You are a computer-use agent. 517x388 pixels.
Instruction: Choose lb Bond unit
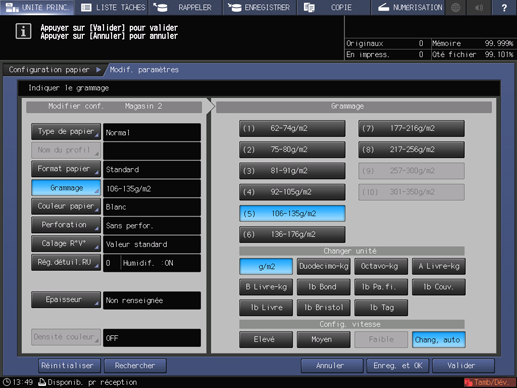tap(324, 287)
